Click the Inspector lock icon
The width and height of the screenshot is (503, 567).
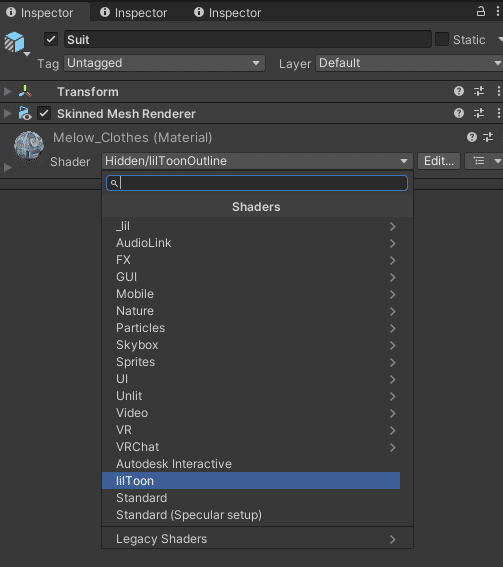coord(481,11)
